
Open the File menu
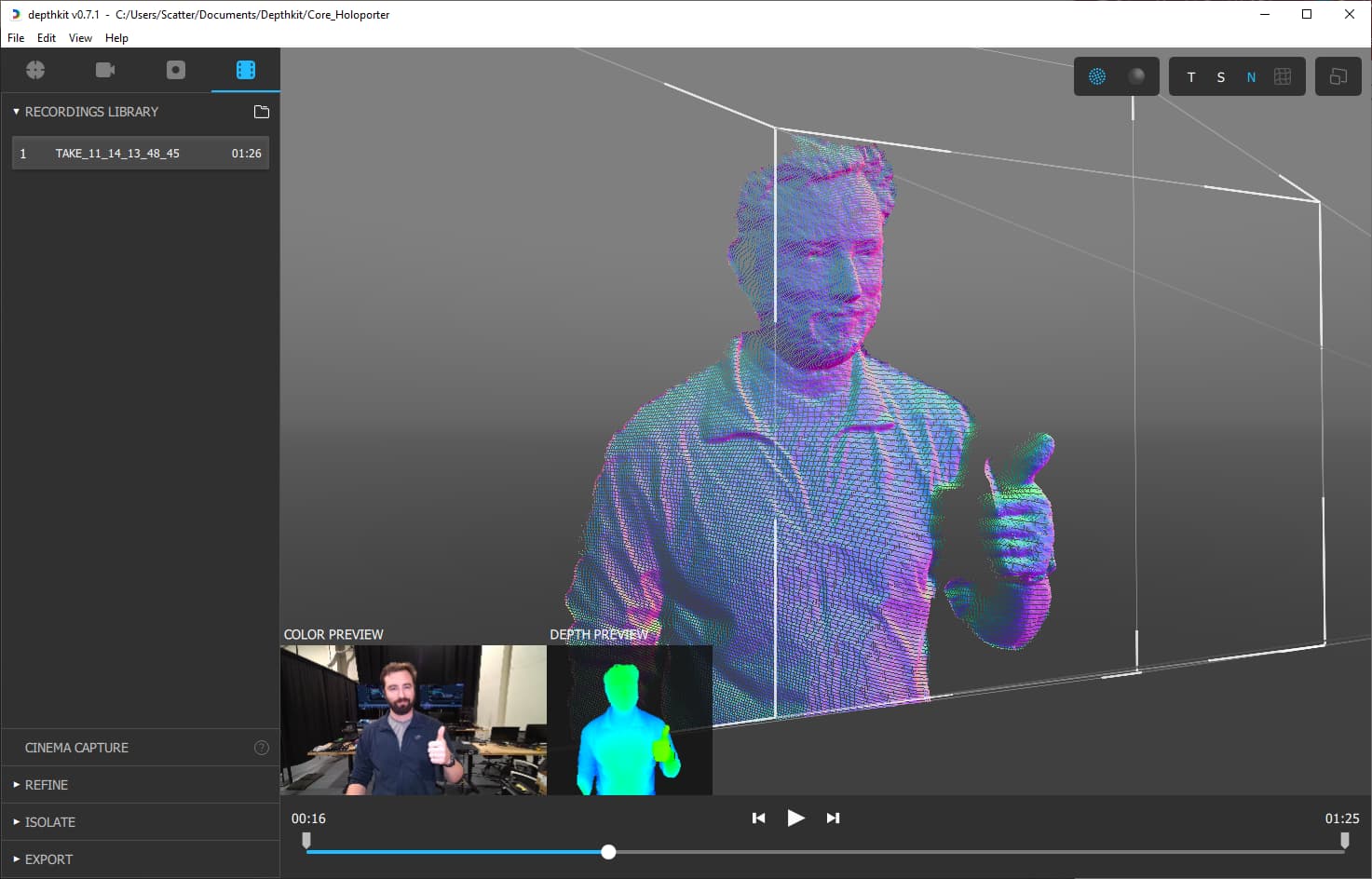16,38
